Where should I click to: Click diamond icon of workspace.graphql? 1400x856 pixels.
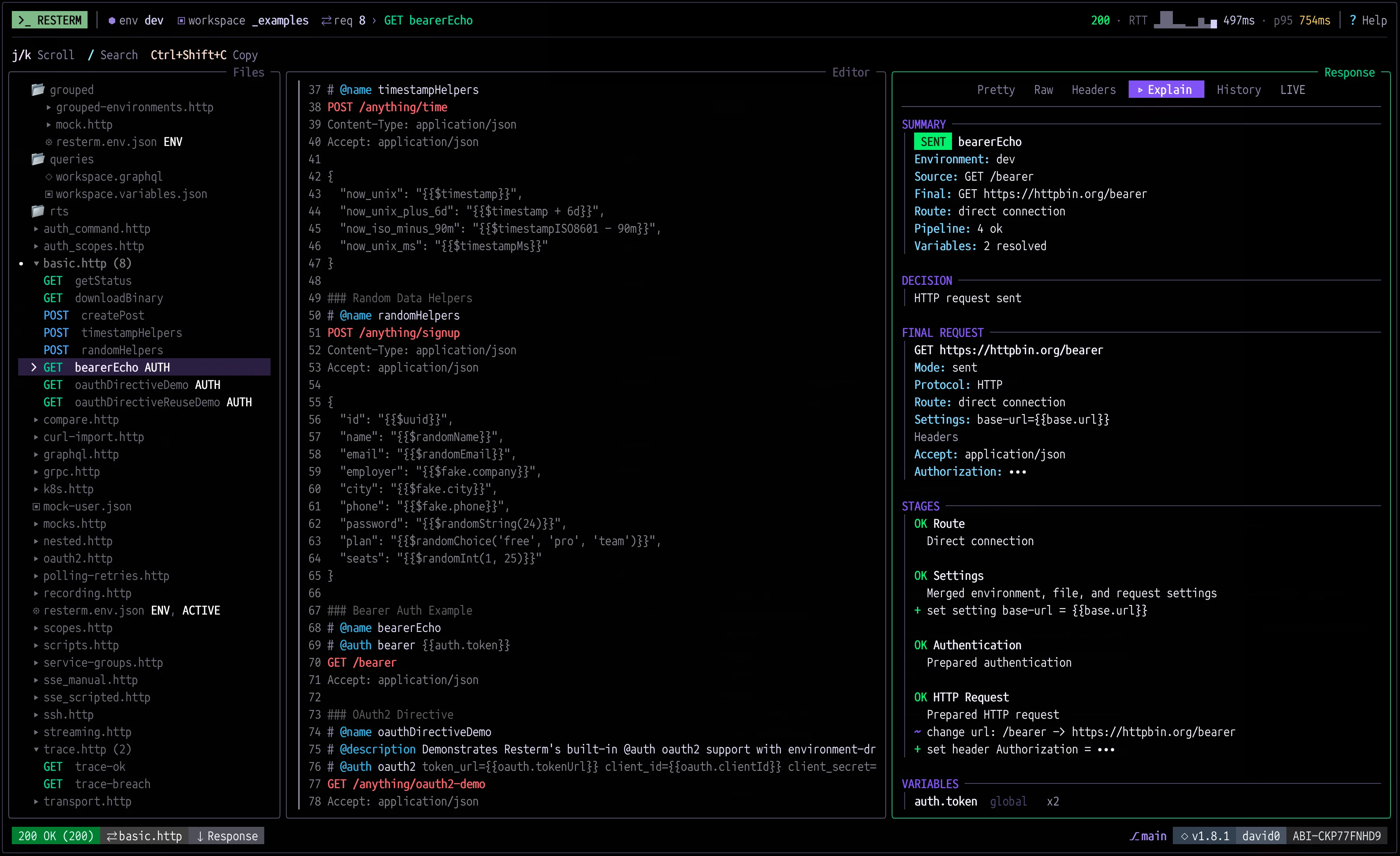click(49, 177)
